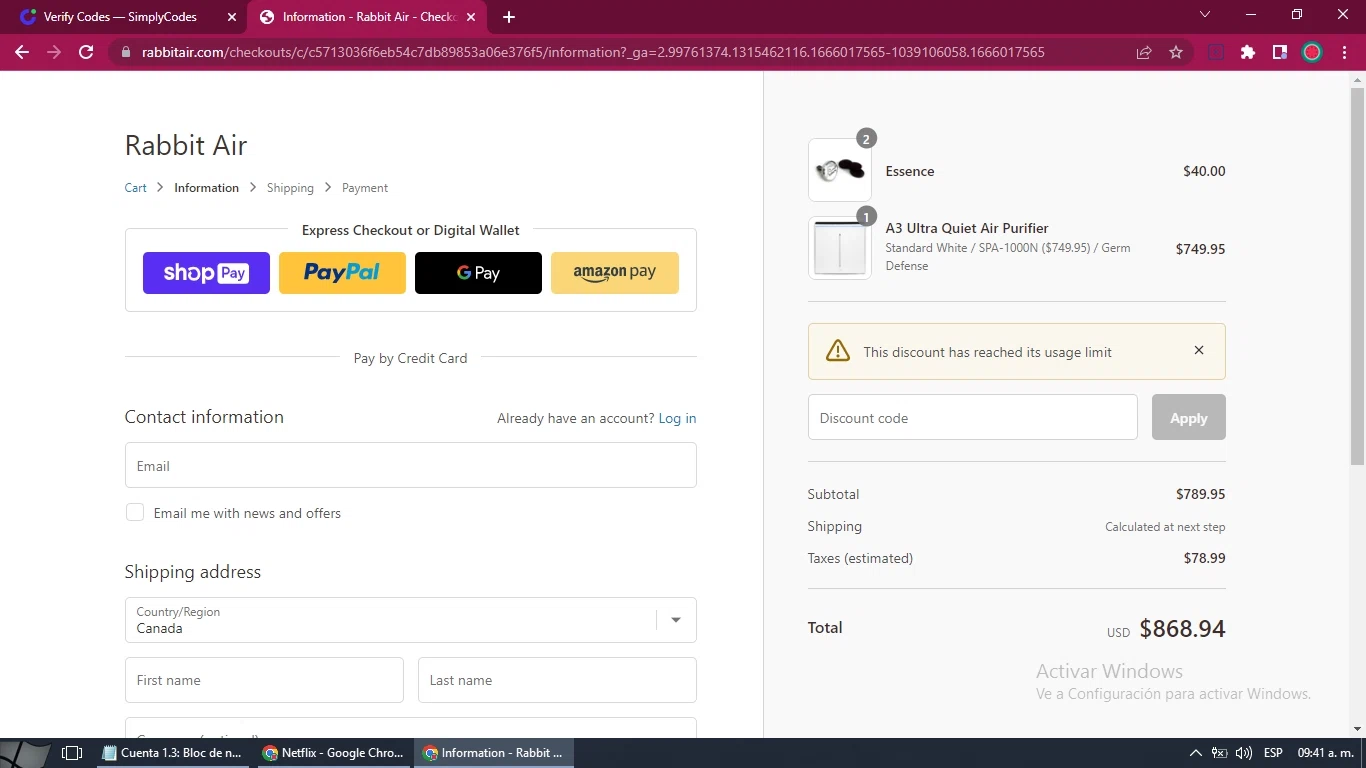The image size is (1366, 768).
Task: Choose Google Pay express checkout
Action: coord(478,273)
